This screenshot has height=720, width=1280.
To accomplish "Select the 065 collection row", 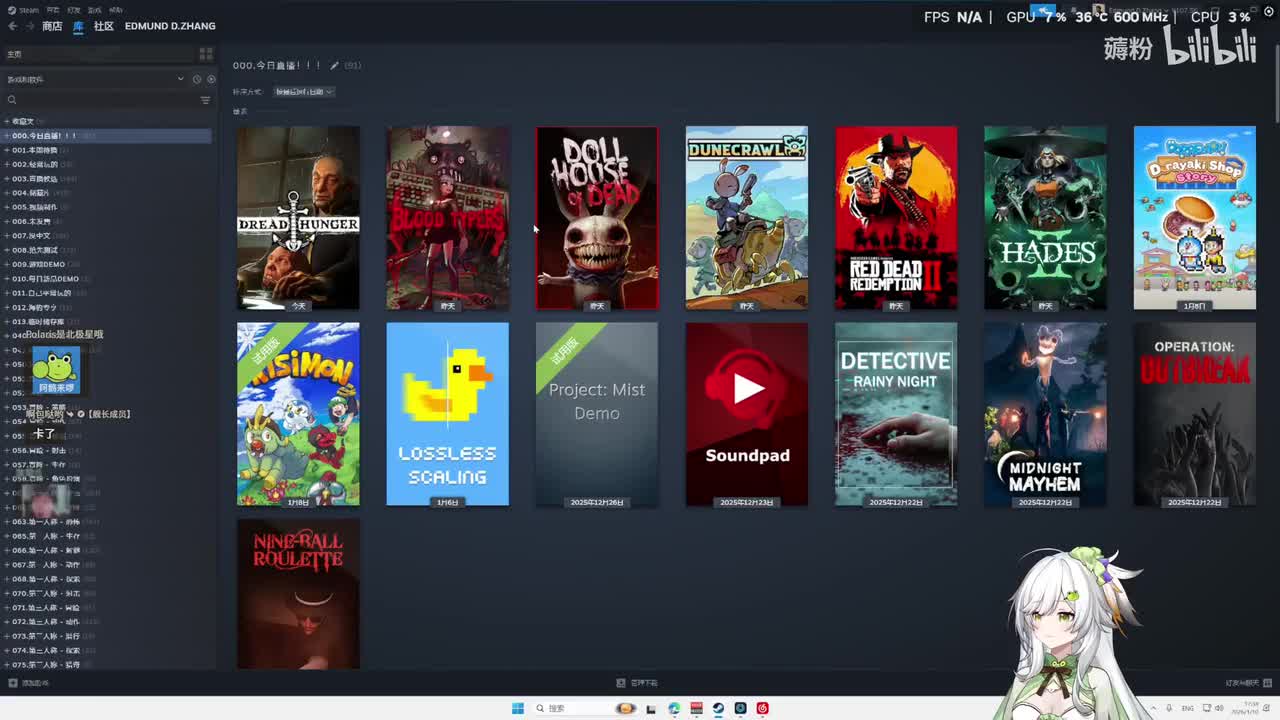I will point(107,536).
